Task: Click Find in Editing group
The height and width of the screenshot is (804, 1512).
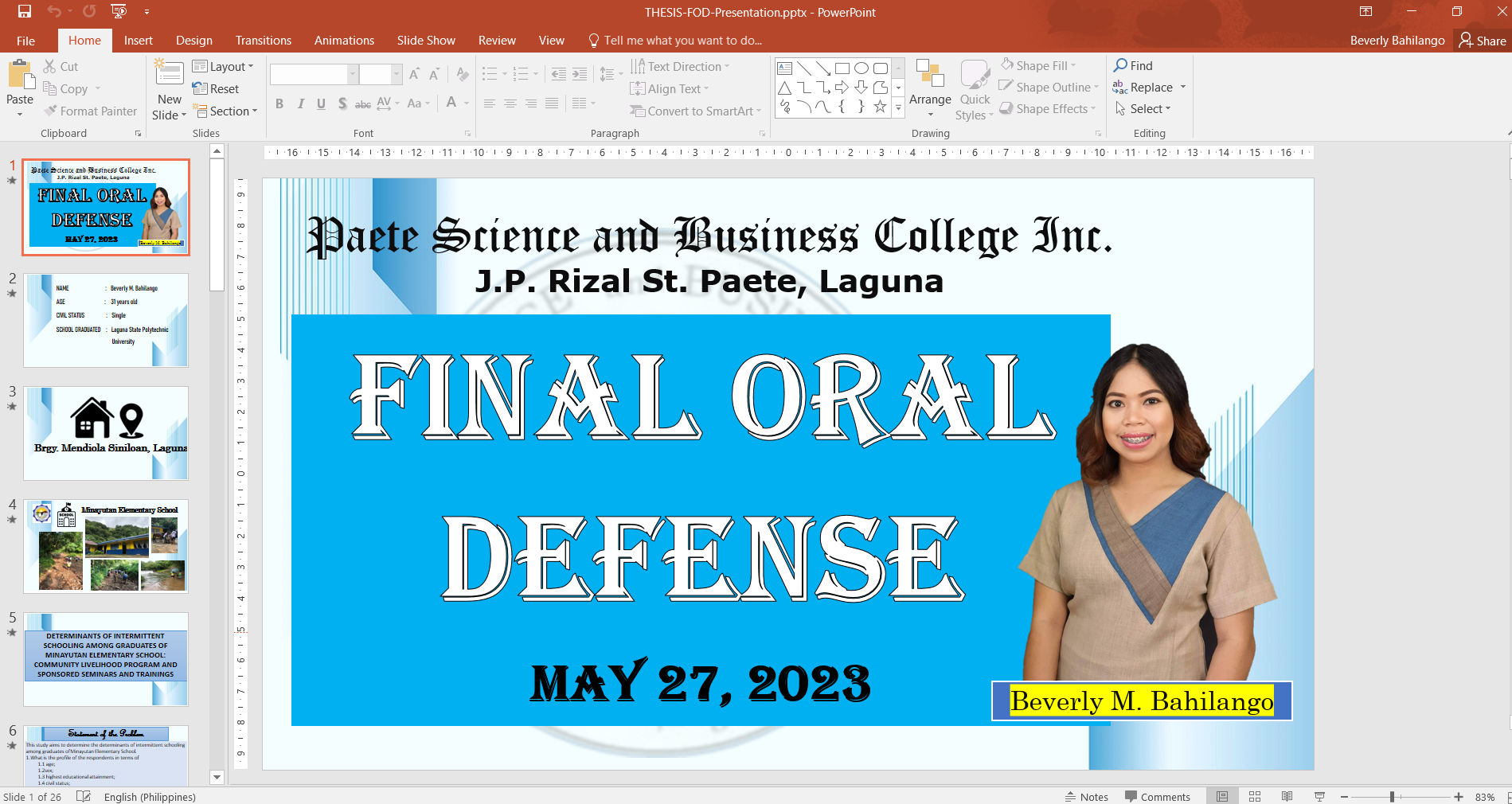Action: [x=1133, y=66]
